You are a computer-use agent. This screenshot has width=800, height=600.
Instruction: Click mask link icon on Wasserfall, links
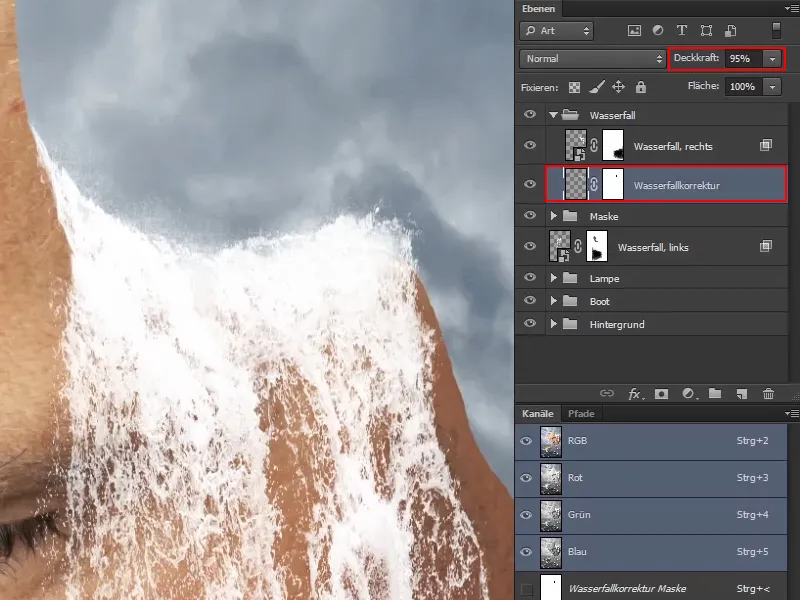tap(578, 246)
